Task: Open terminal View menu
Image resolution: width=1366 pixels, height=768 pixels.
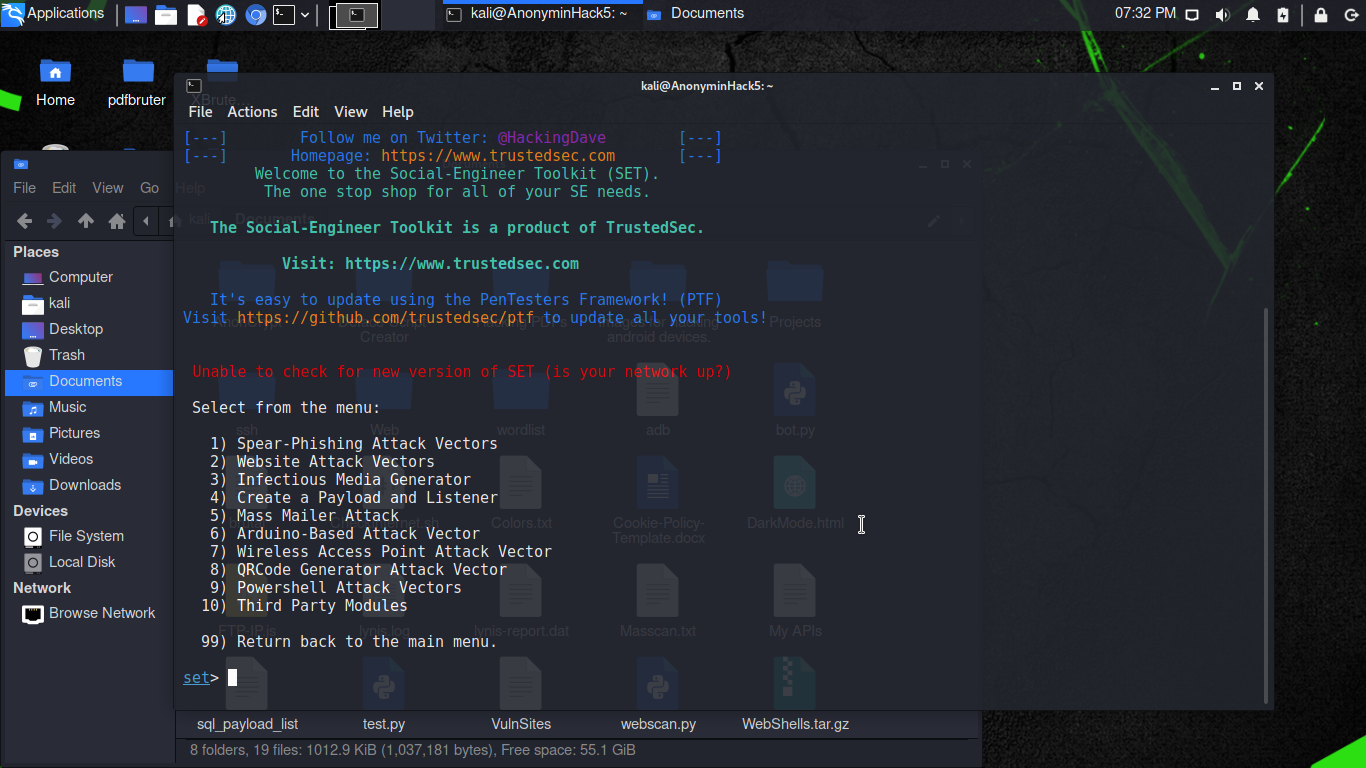Action: [351, 112]
